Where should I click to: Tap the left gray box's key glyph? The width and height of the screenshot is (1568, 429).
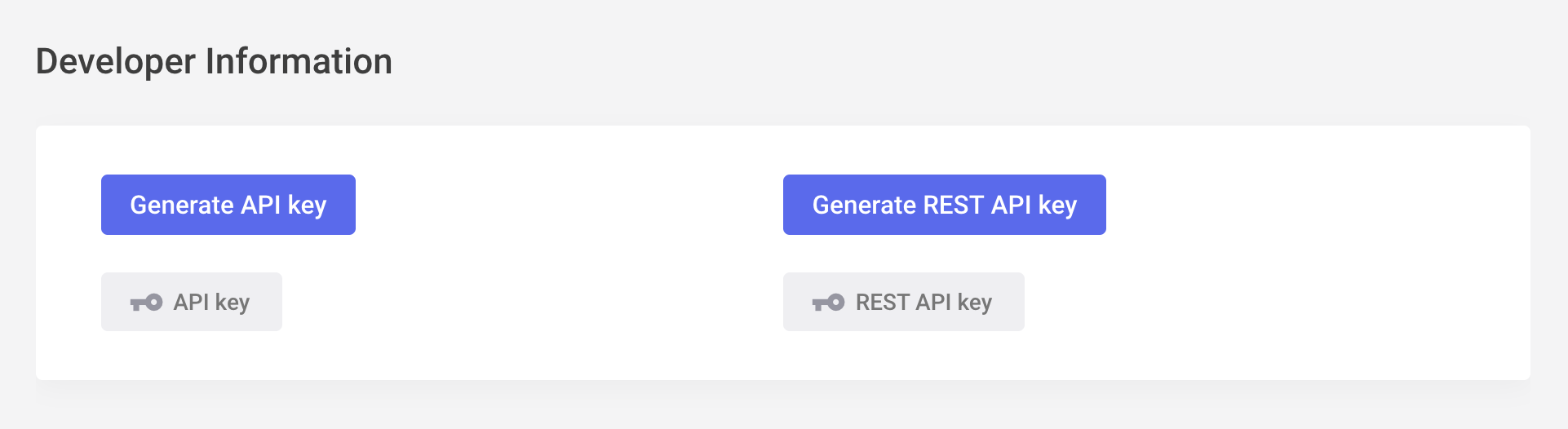(146, 303)
